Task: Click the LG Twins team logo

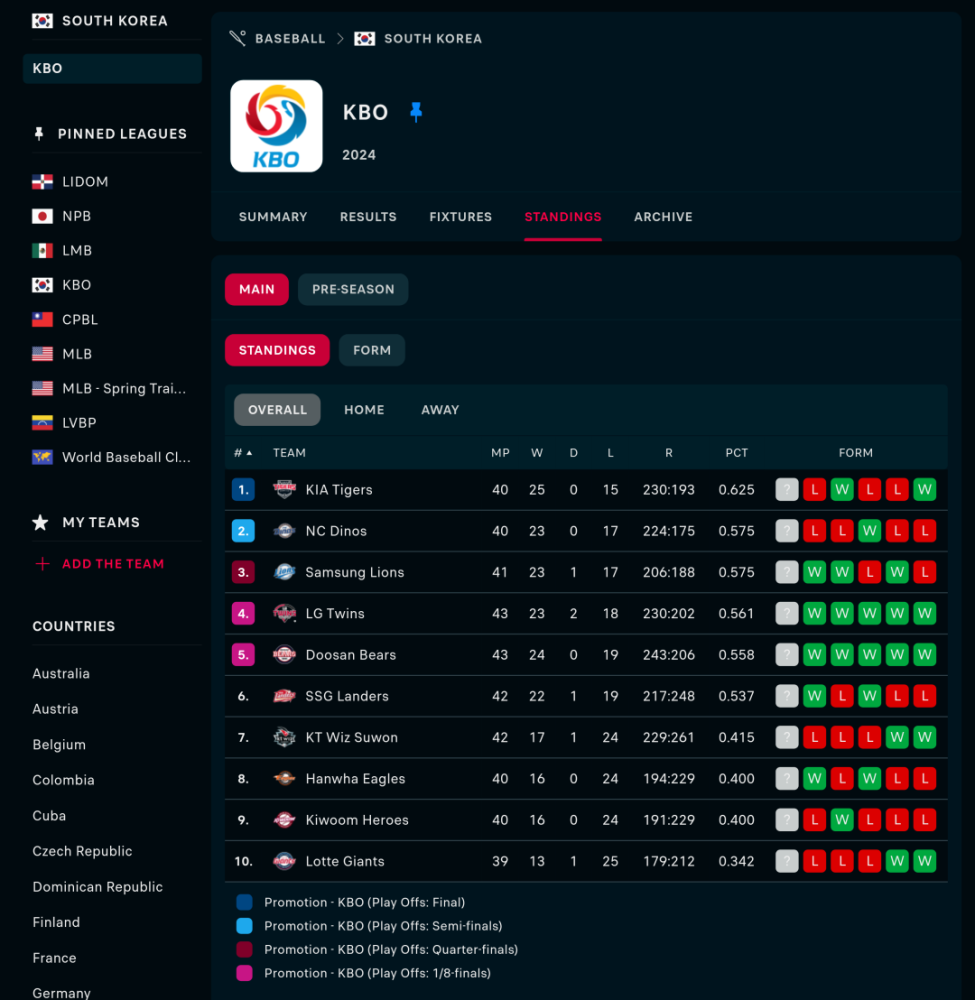Action: click(x=284, y=613)
